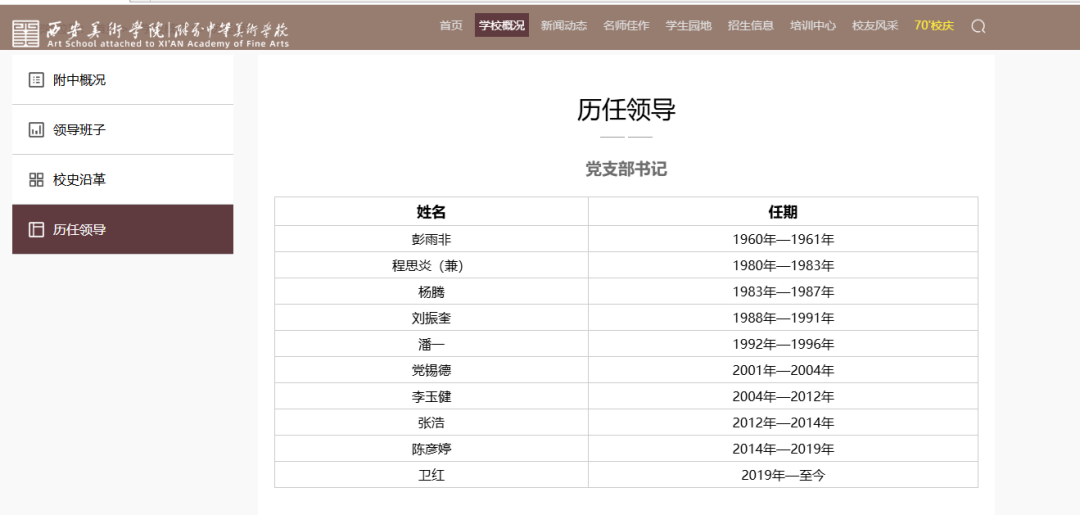Click the term 1992年—1996年
Image resolution: width=1080 pixels, height=515 pixels.
pyautogui.click(x=783, y=344)
